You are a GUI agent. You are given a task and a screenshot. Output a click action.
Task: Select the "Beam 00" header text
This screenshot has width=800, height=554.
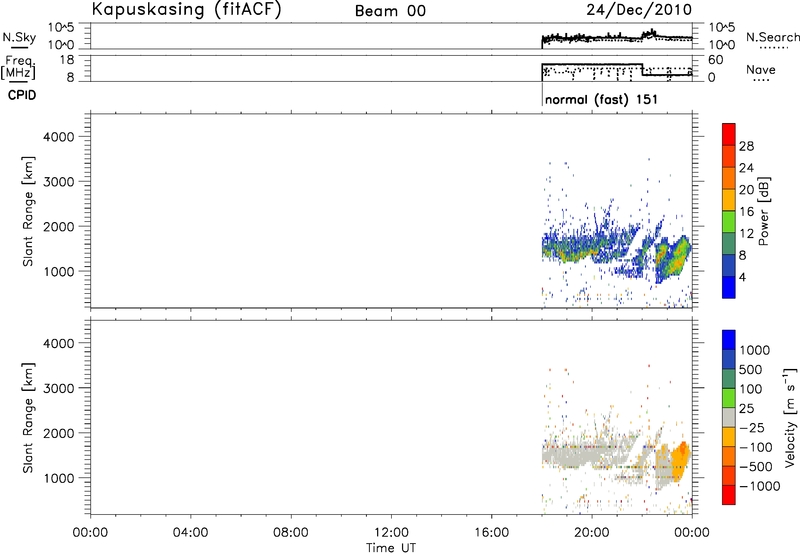[390, 11]
